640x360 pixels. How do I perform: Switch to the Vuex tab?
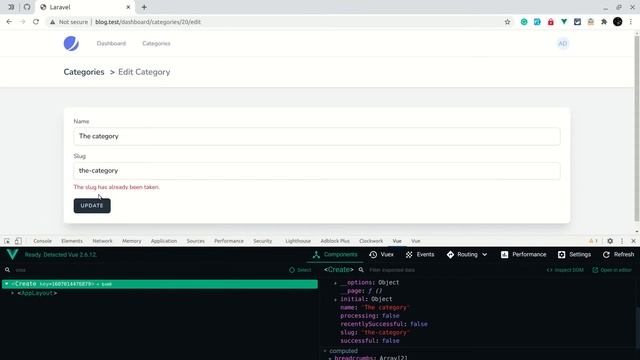click(382, 255)
